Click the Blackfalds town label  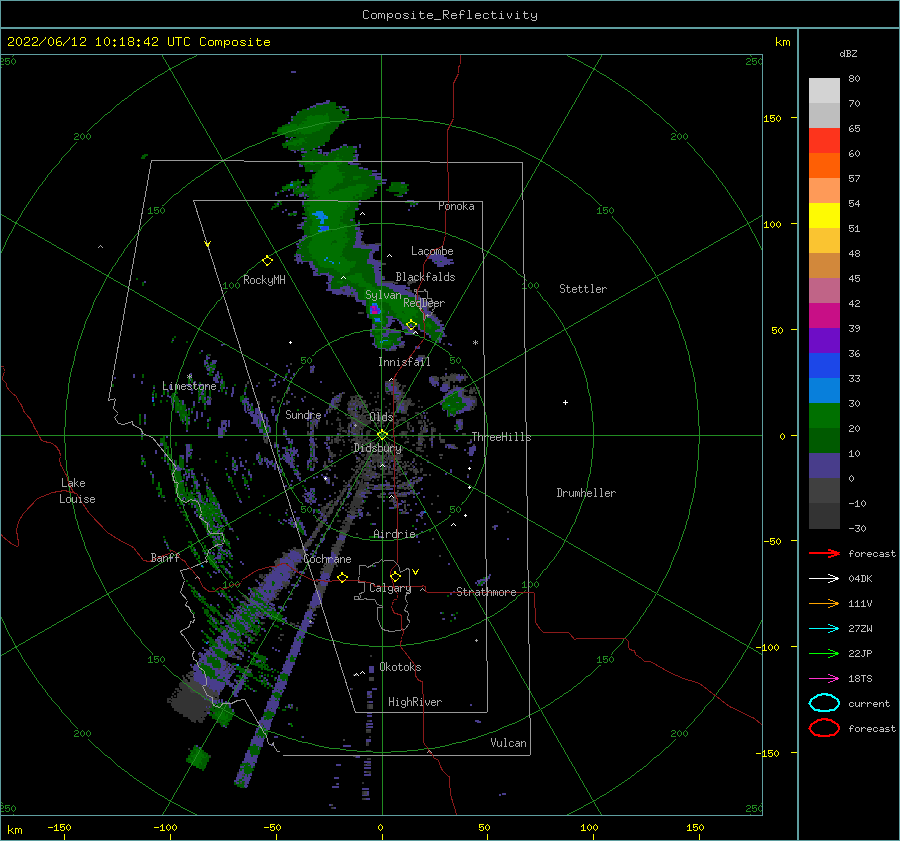[425, 277]
